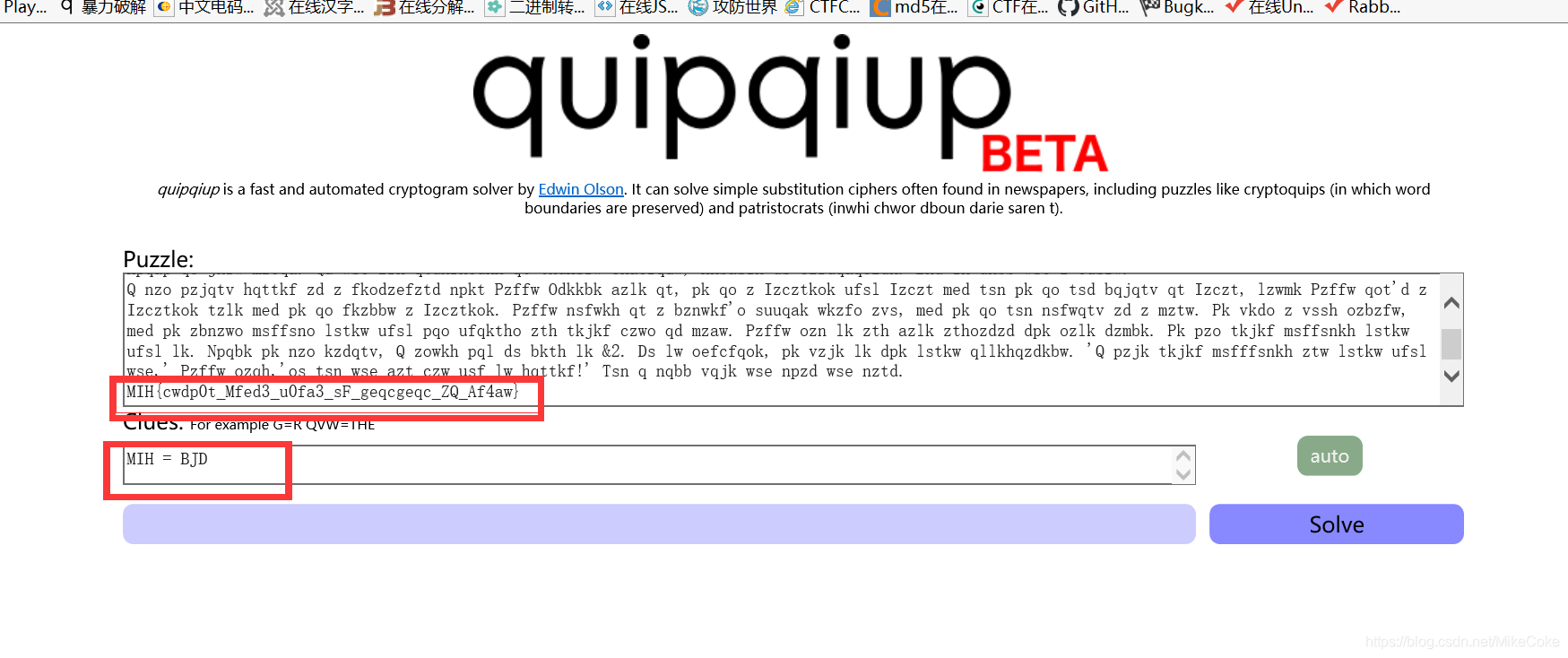1568x658 pixels.
Task: Click the MIH{cwdp0t_Mfed3 flag text line
Action: [x=323, y=392]
